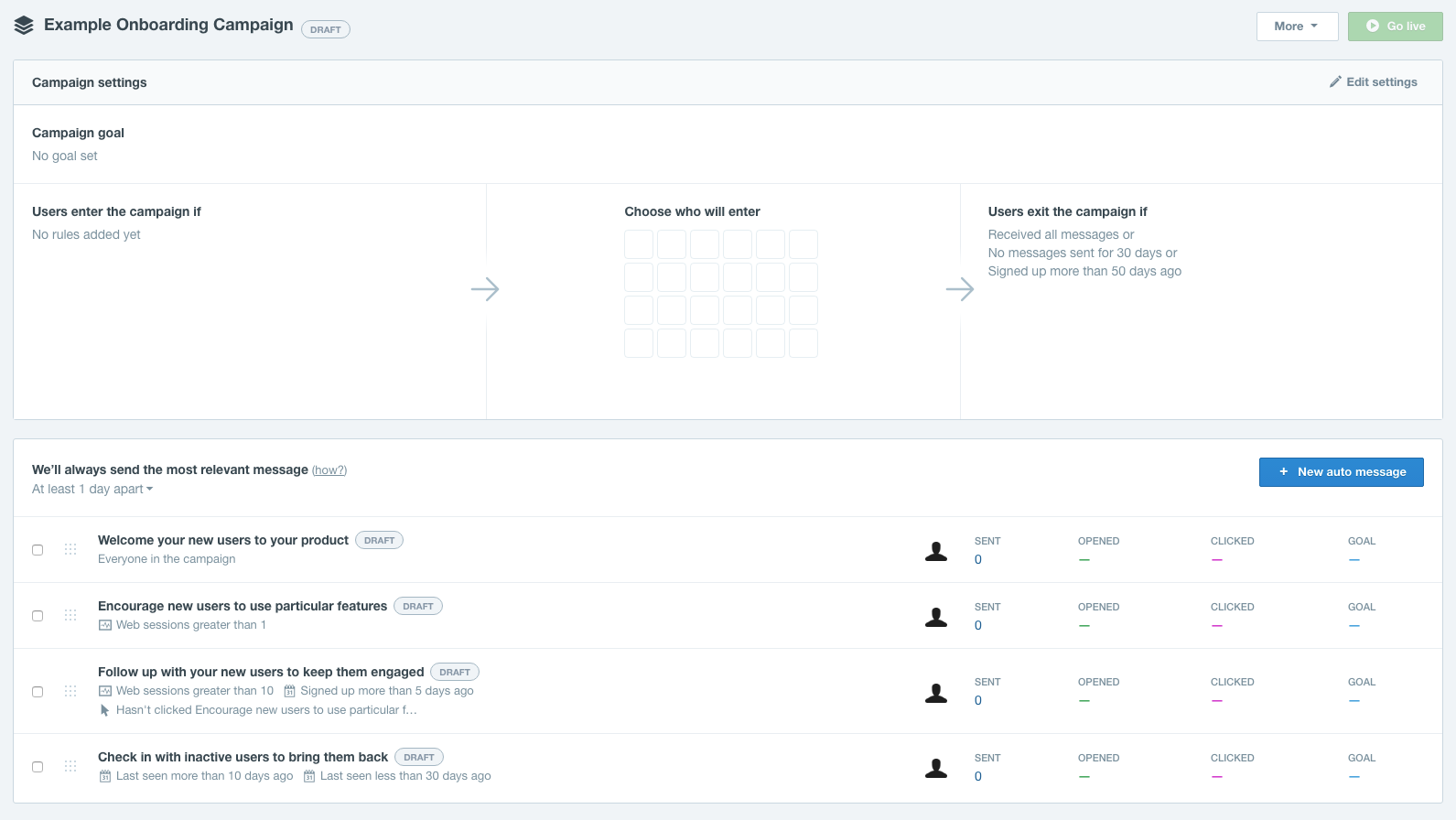Click the Go live button
Viewport: 1456px width, 820px height.
point(1395,26)
